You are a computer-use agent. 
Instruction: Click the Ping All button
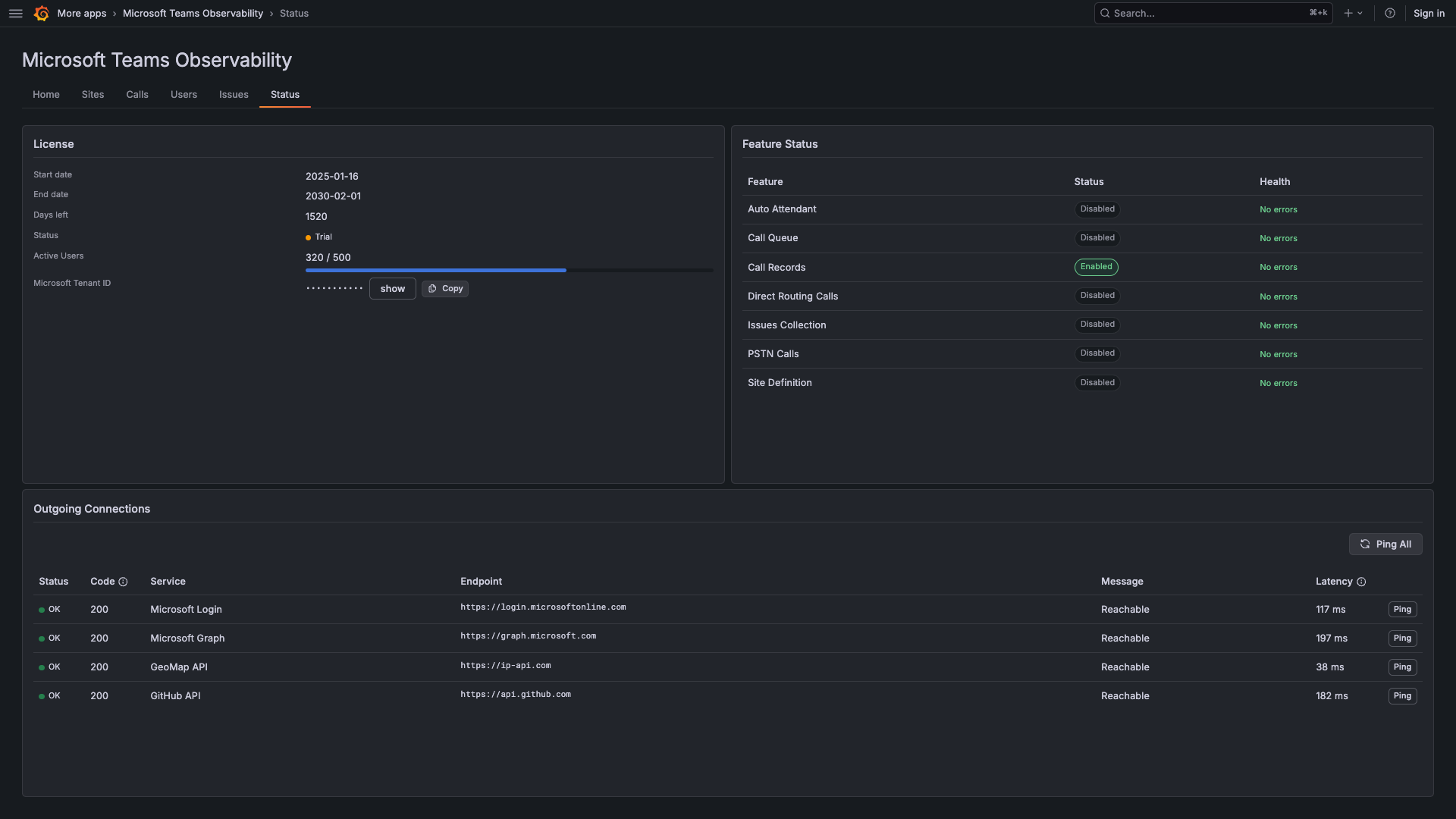1385,544
